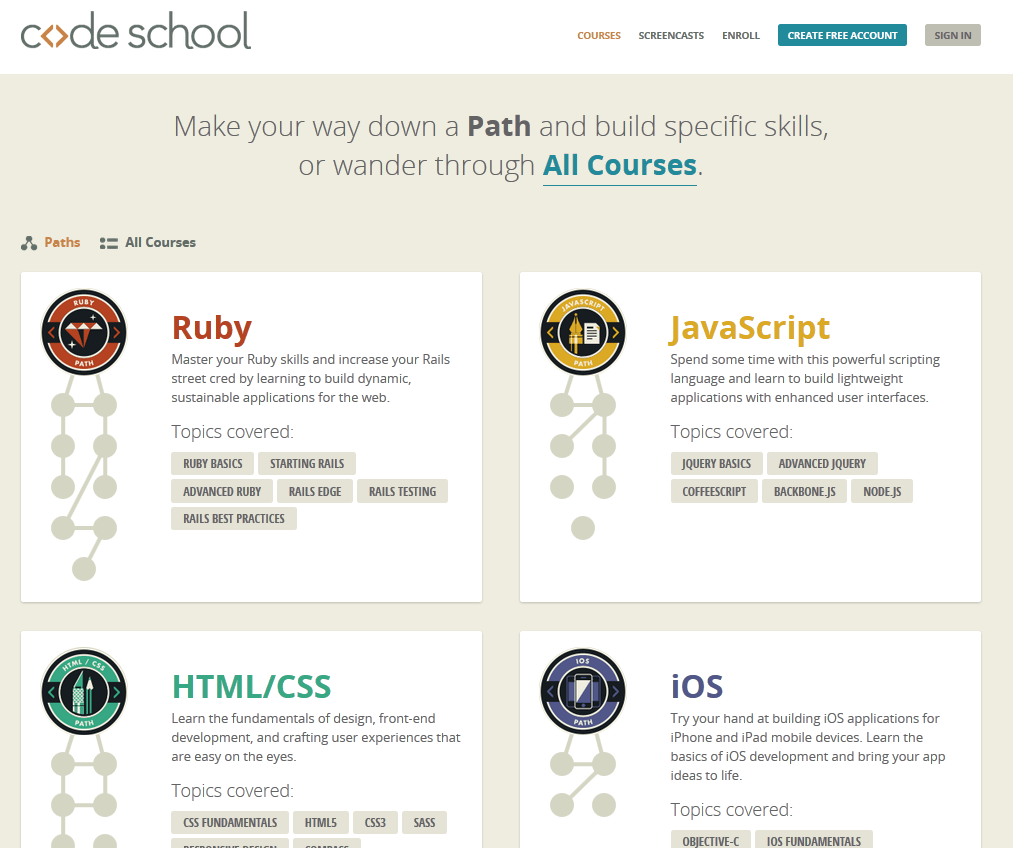Click the Create Free Account button
The image size is (1013, 848).
click(x=842, y=35)
